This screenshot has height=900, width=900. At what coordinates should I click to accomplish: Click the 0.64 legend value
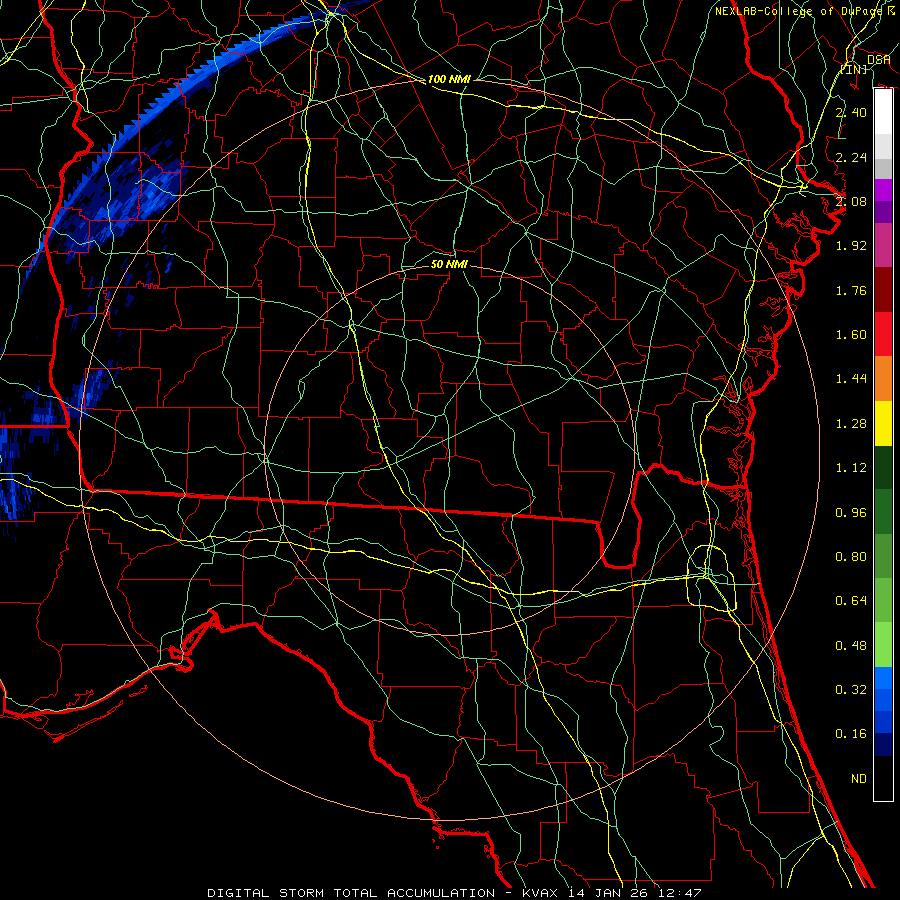coord(851,601)
